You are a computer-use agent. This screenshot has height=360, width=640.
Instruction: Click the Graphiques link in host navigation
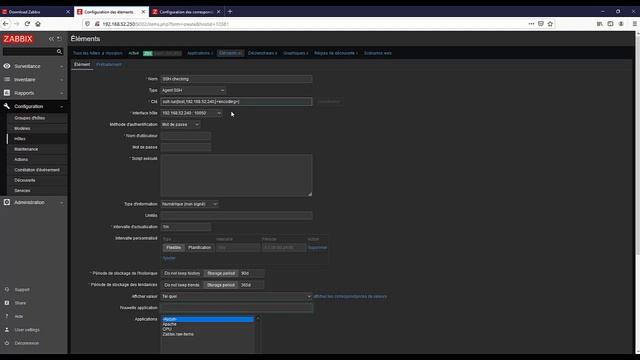294,53
